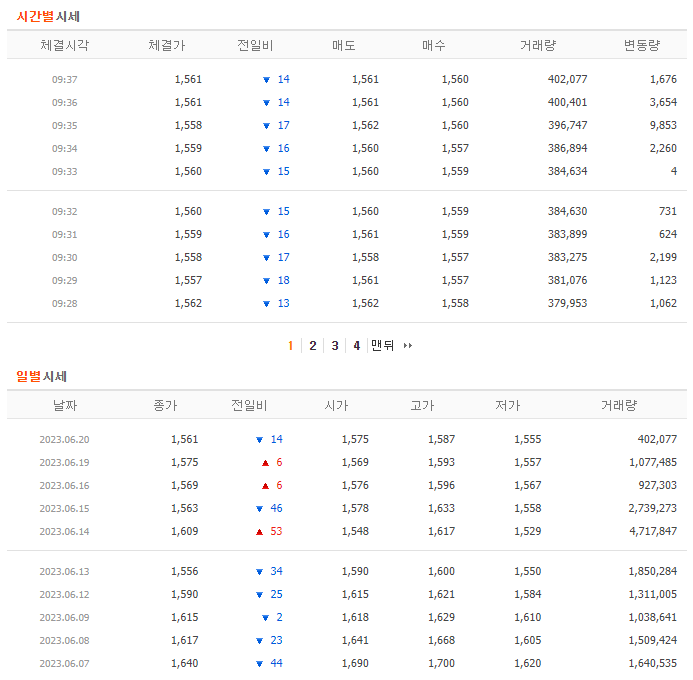Viewport: 693px width, 680px height.
Task: Click closing price 1,609
Action: 185,531
